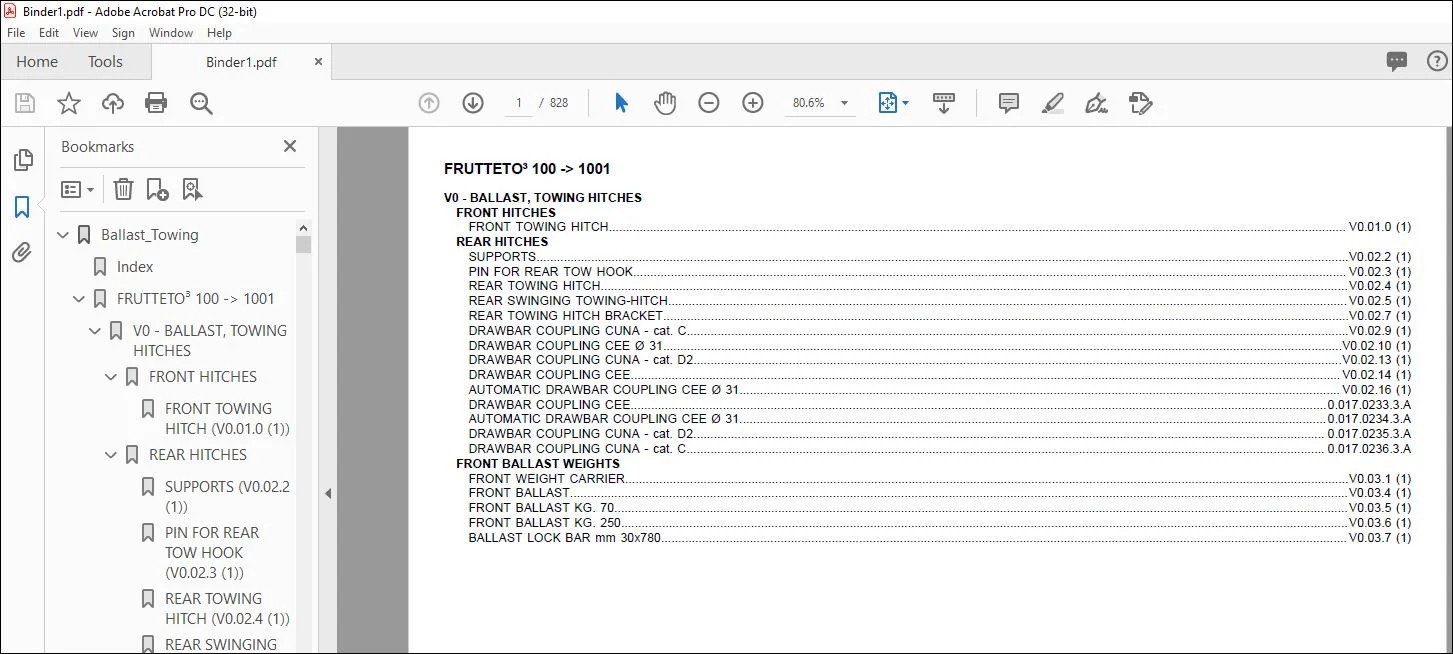Zoom in with the plus icon
Screen dimensions: 1453x654
tap(753, 103)
